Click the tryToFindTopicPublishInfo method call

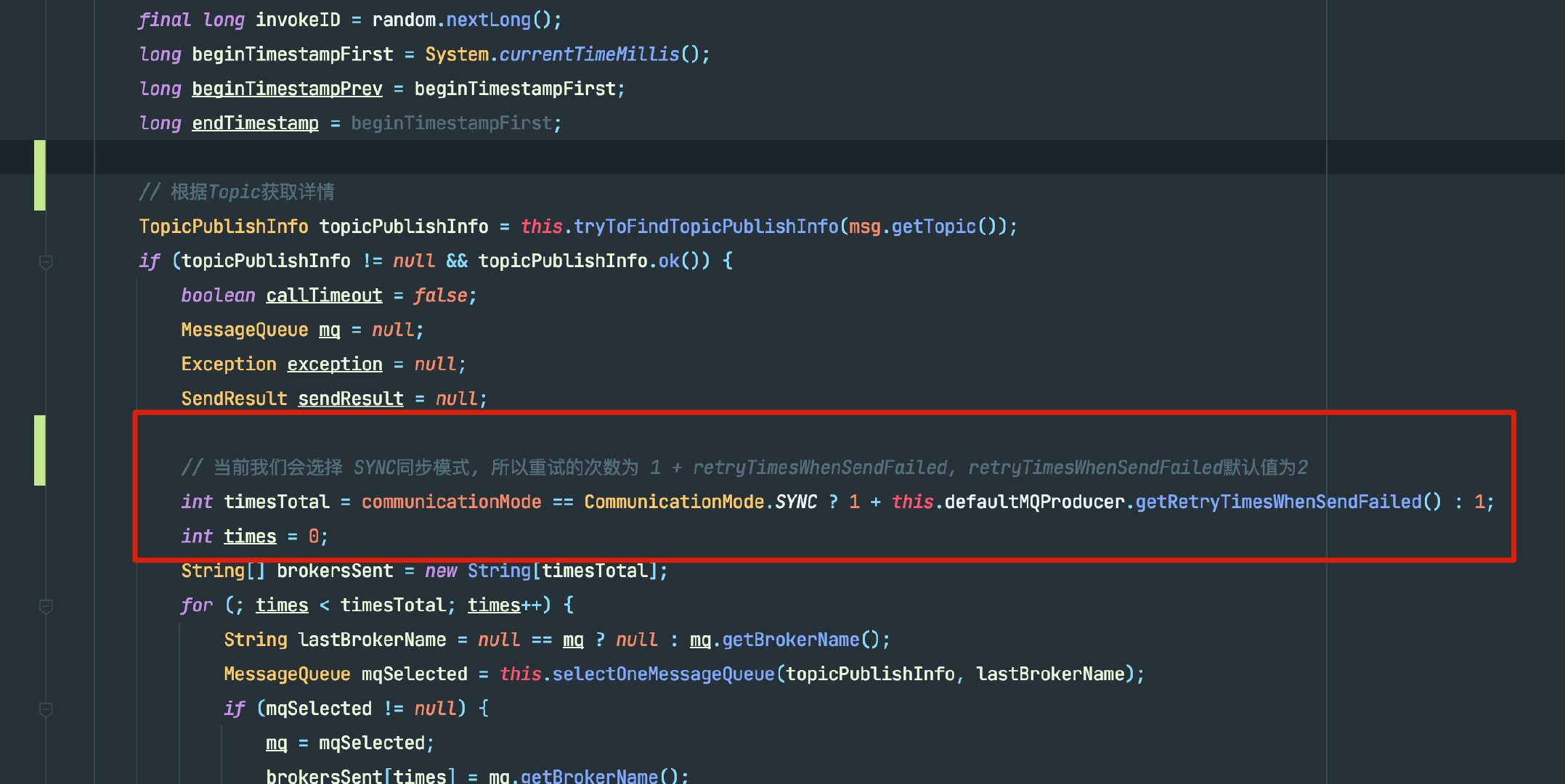click(706, 226)
